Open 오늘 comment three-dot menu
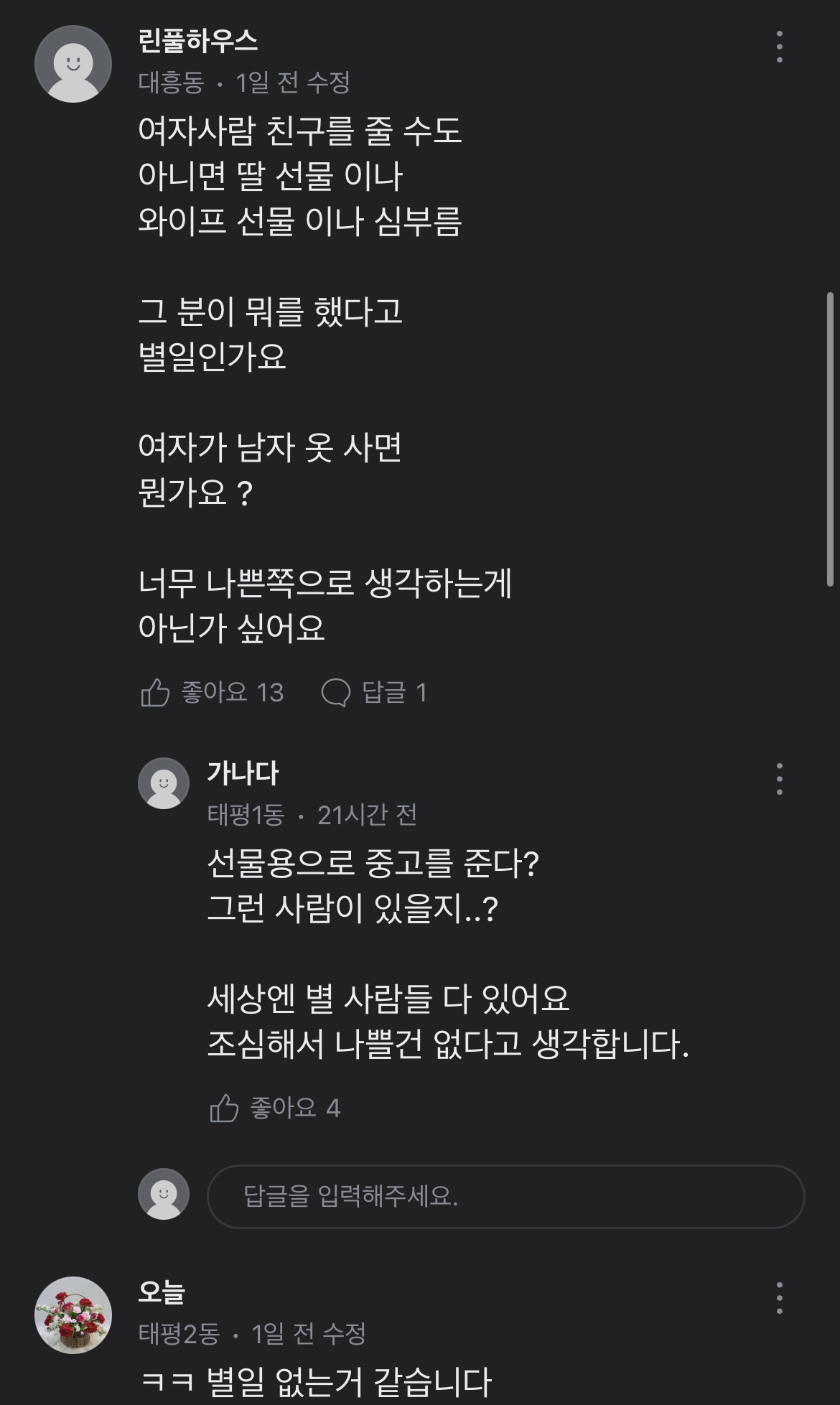 (x=779, y=1298)
